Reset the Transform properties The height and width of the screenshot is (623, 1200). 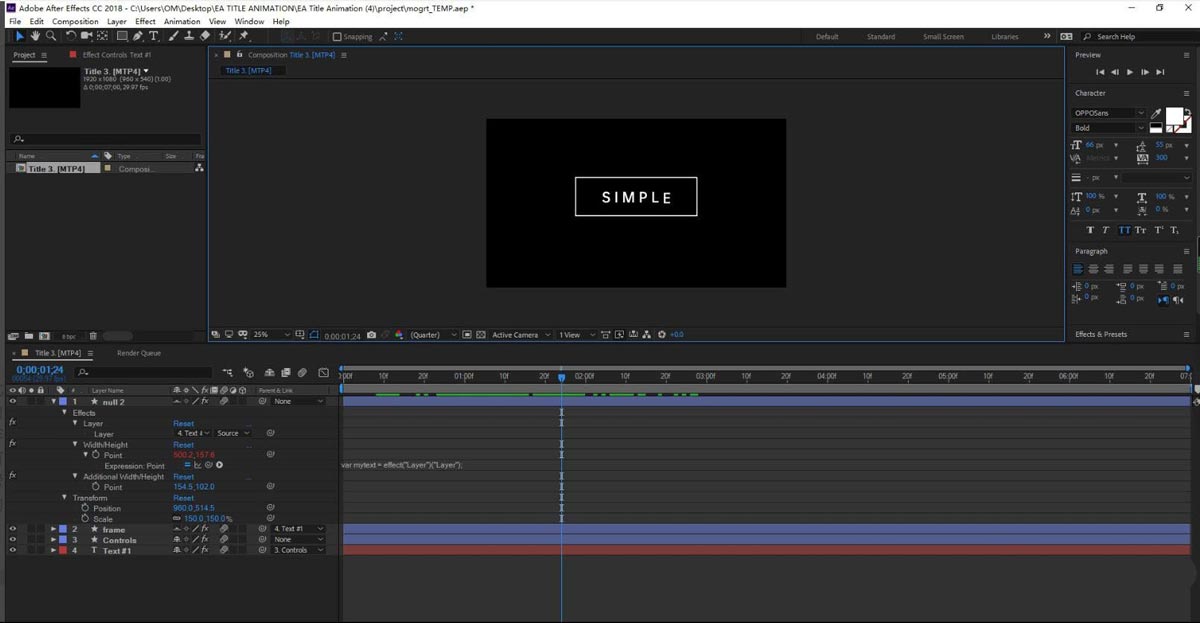184,498
